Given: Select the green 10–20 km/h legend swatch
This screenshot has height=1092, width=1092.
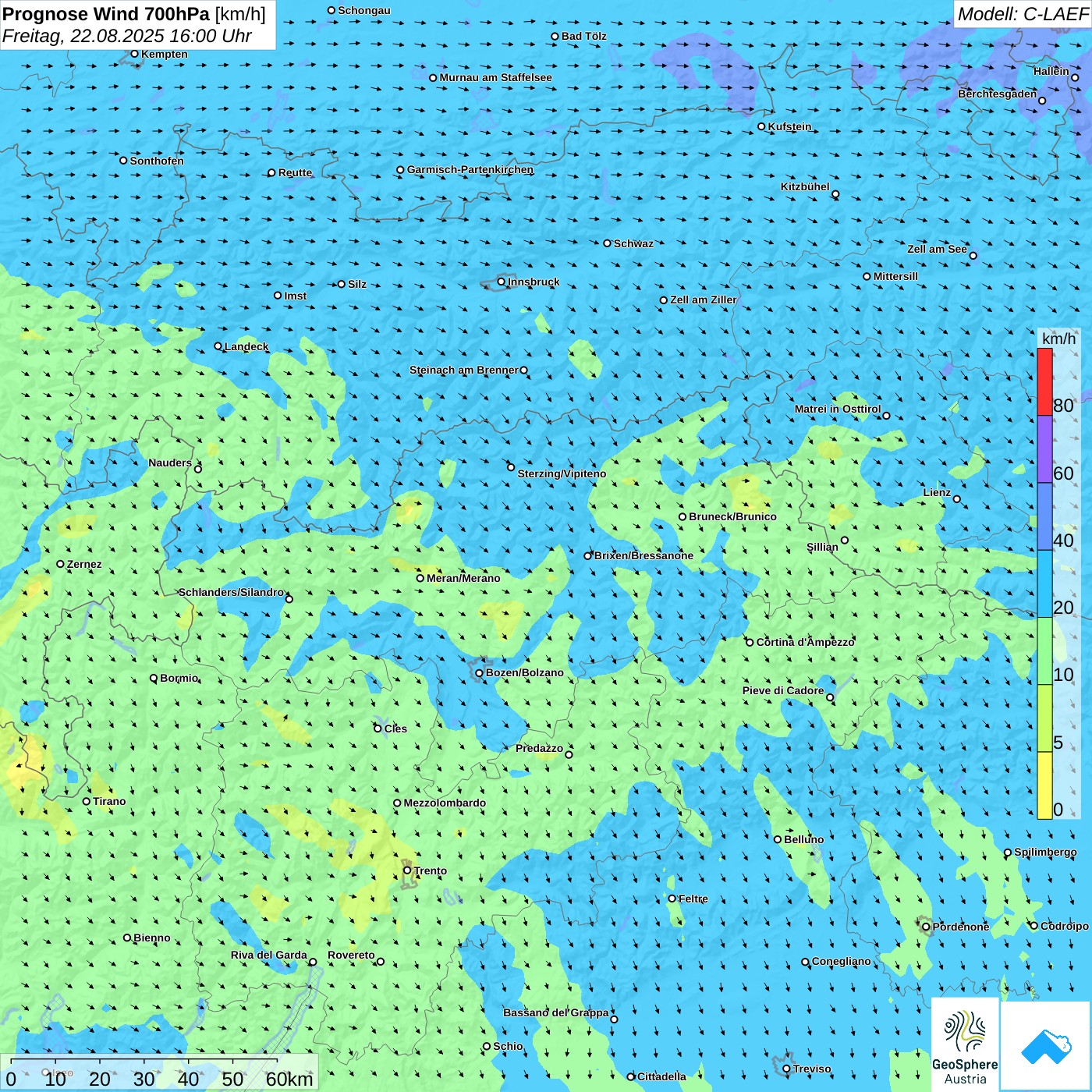Looking at the screenshot, I should (x=1044, y=651).
